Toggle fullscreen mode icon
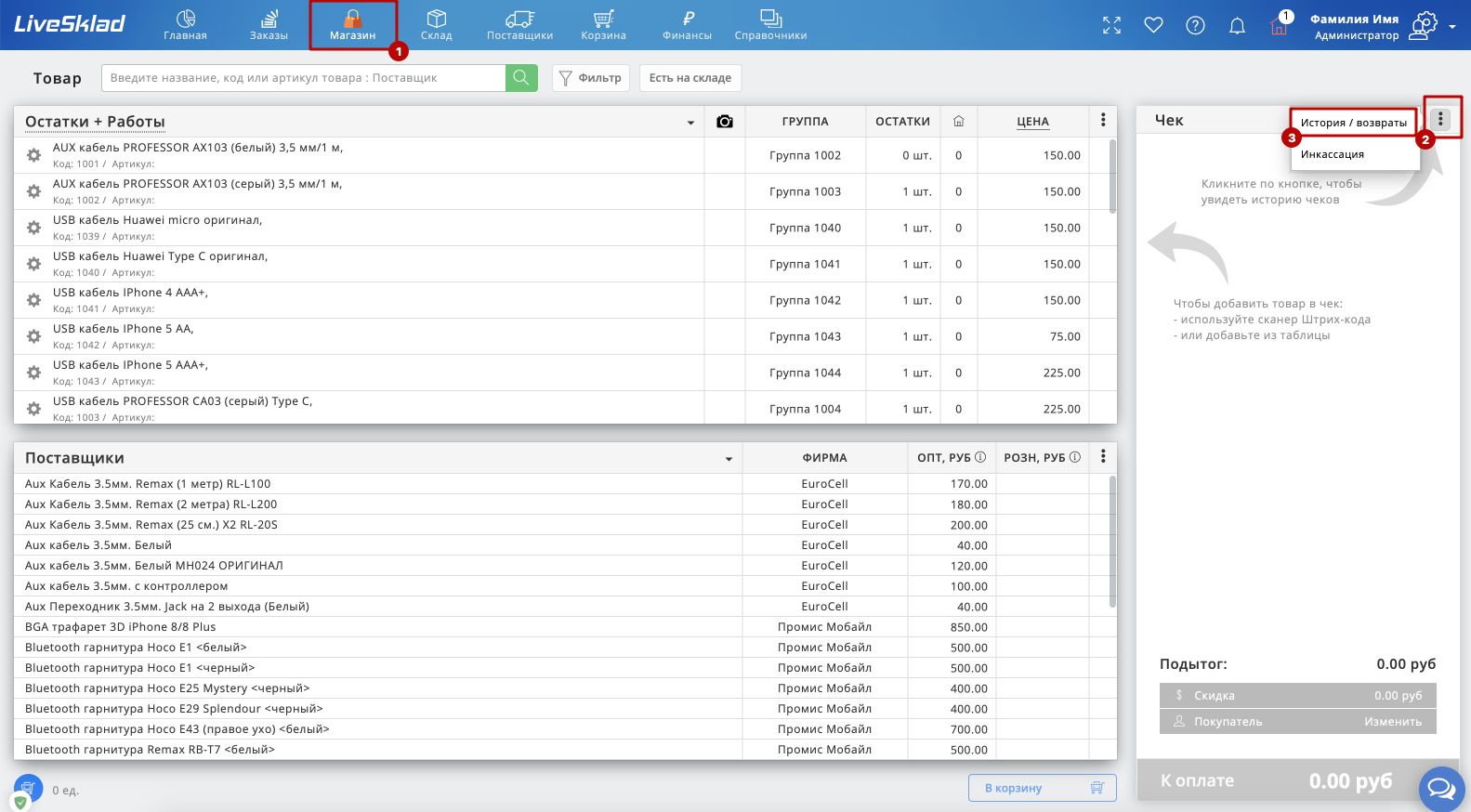Viewport: 1471px width, 812px height. point(1111,25)
